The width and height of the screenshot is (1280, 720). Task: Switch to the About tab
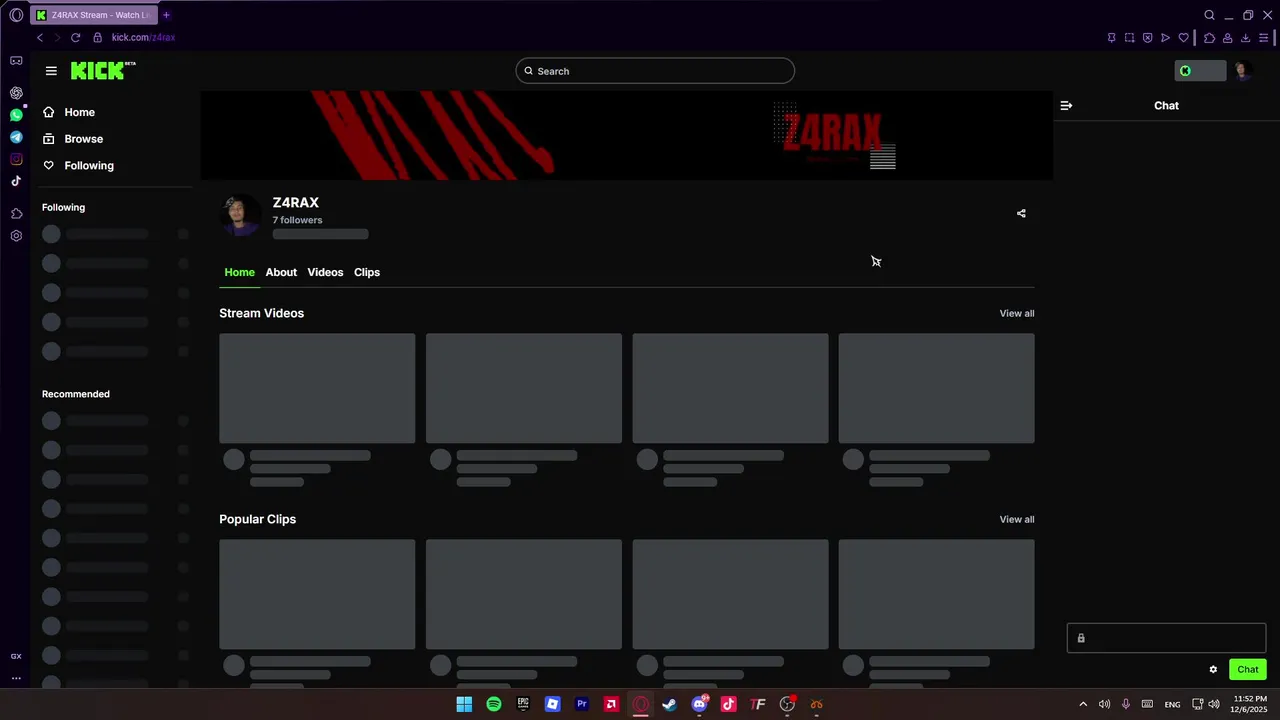[x=281, y=272]
